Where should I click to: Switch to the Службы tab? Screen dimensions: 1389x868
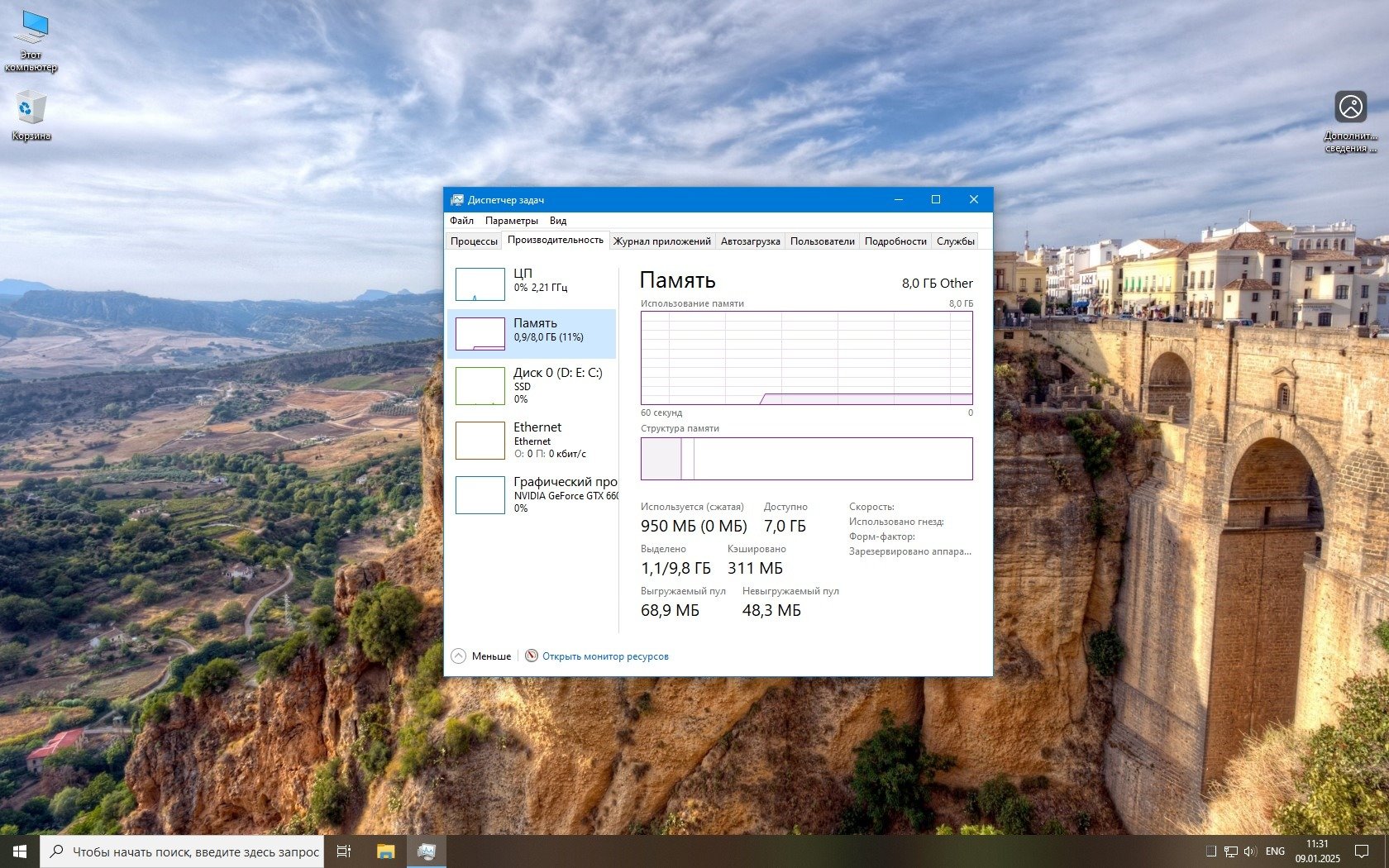tap(955, 241)
